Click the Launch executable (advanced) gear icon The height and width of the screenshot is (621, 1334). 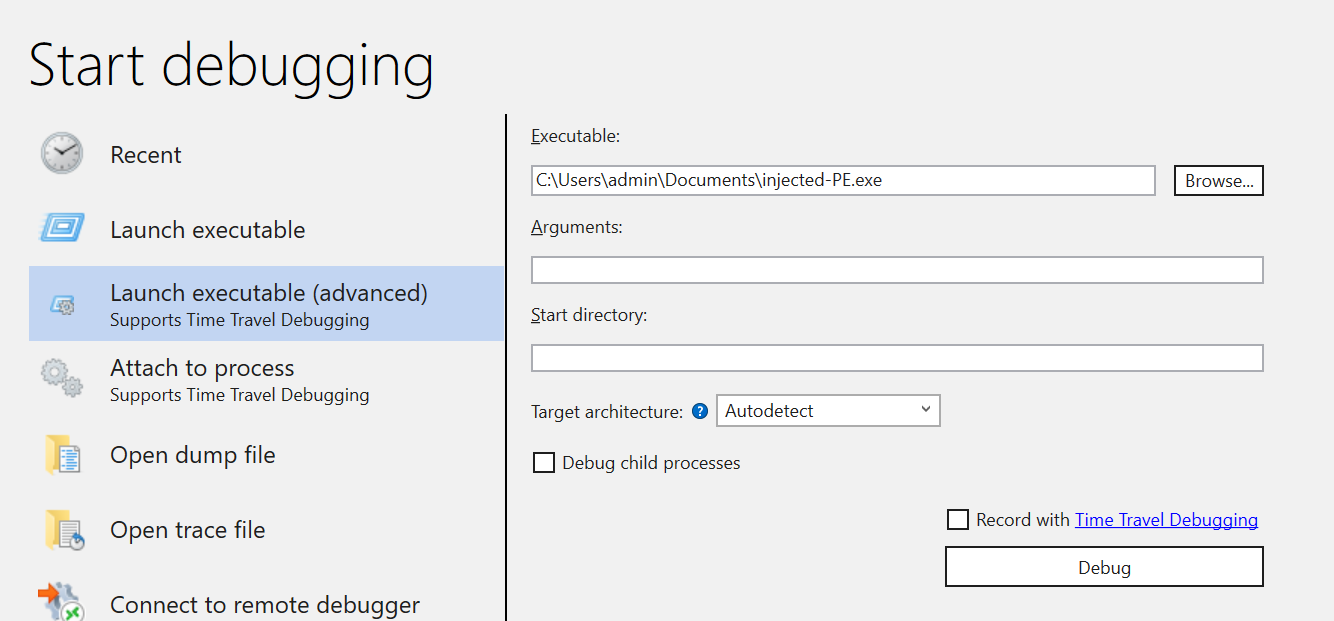62,304
